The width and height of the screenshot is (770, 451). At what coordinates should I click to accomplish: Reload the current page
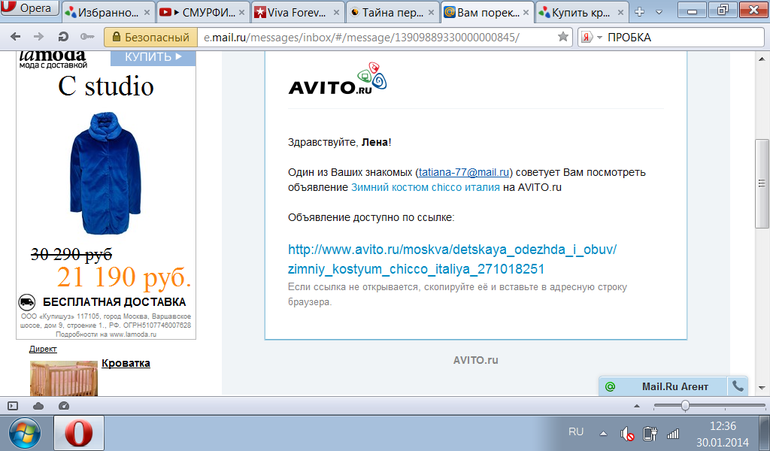[63, 37]
